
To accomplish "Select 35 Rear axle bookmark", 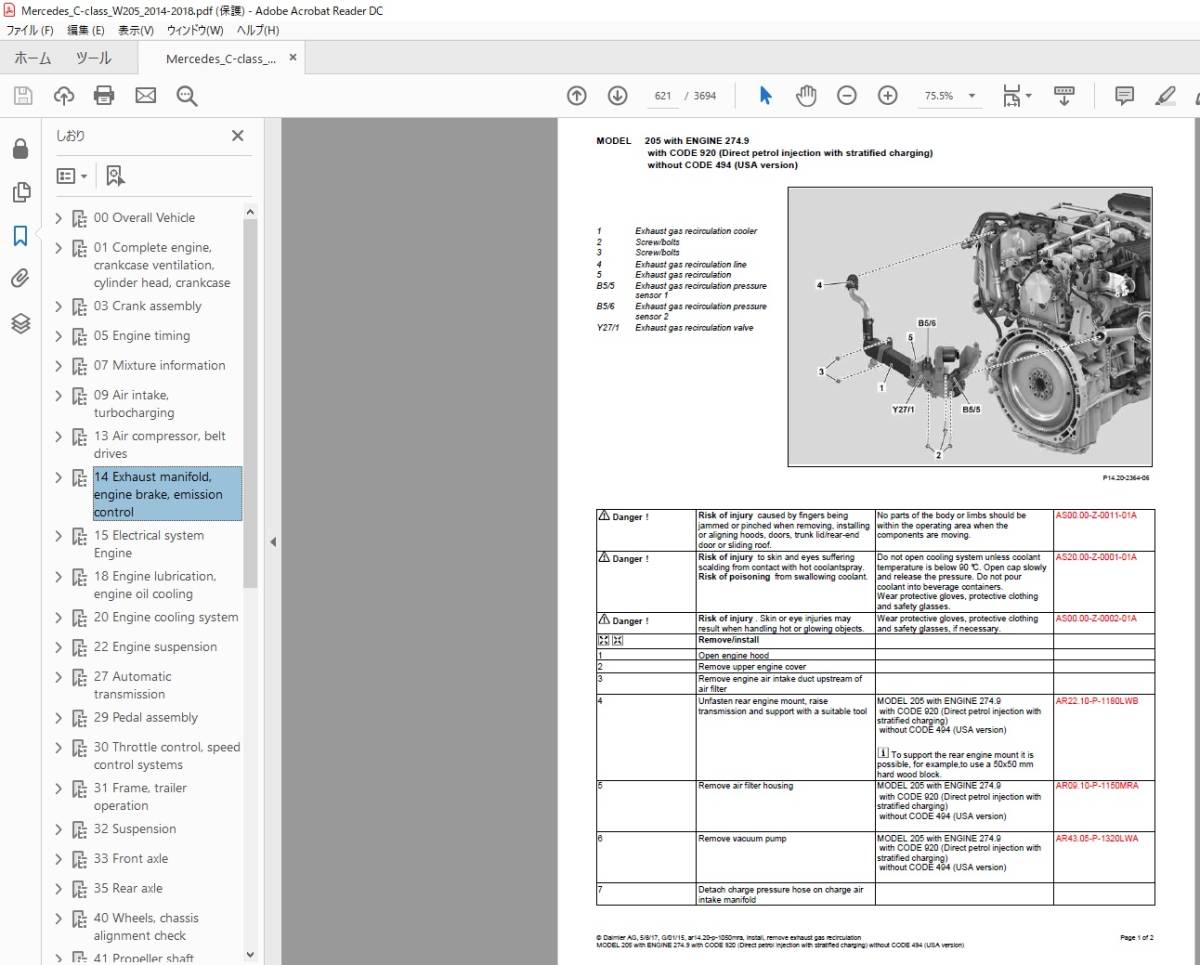I will click(130, 888).
